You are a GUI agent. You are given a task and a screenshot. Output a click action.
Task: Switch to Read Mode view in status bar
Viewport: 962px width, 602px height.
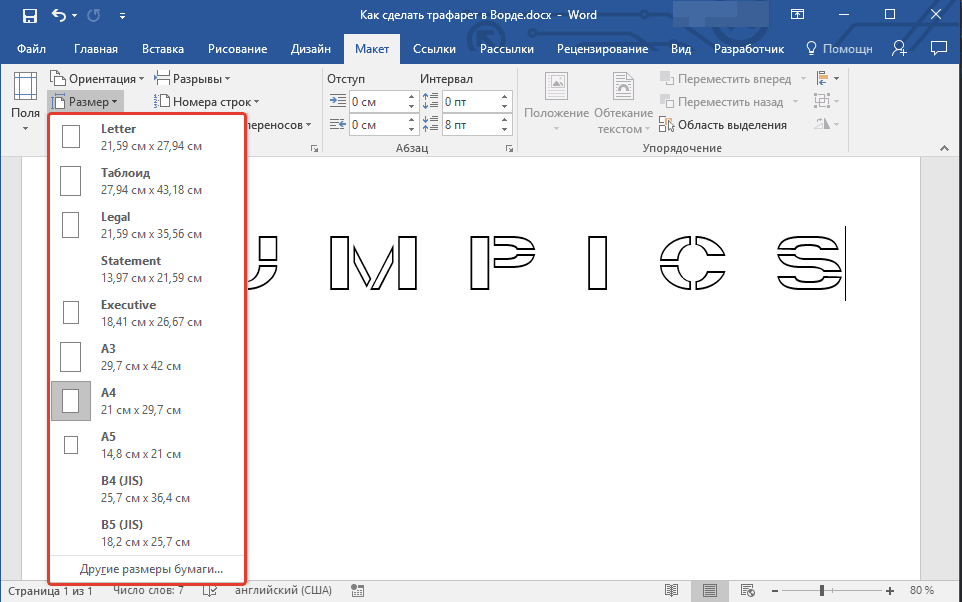pos(673,590)
